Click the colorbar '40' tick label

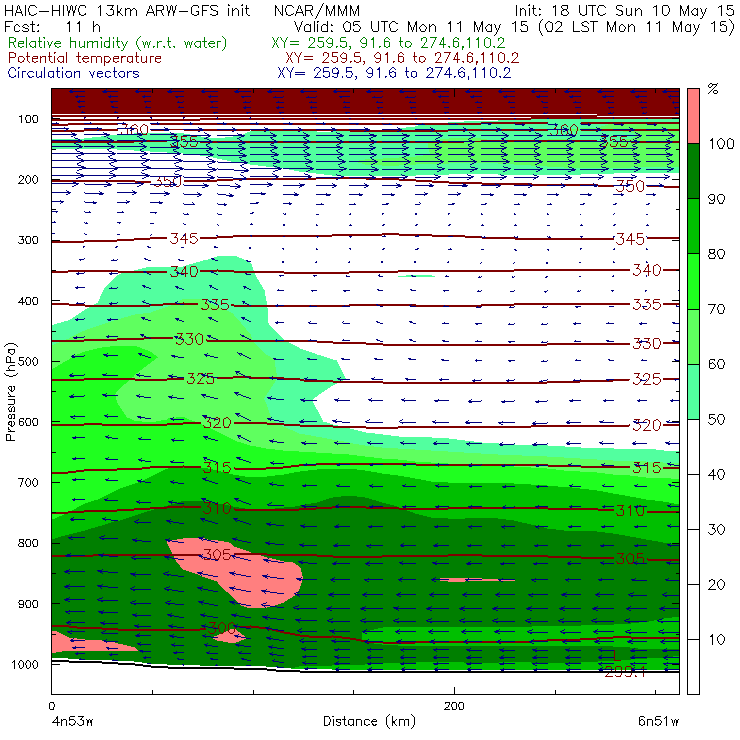[716, 474]
